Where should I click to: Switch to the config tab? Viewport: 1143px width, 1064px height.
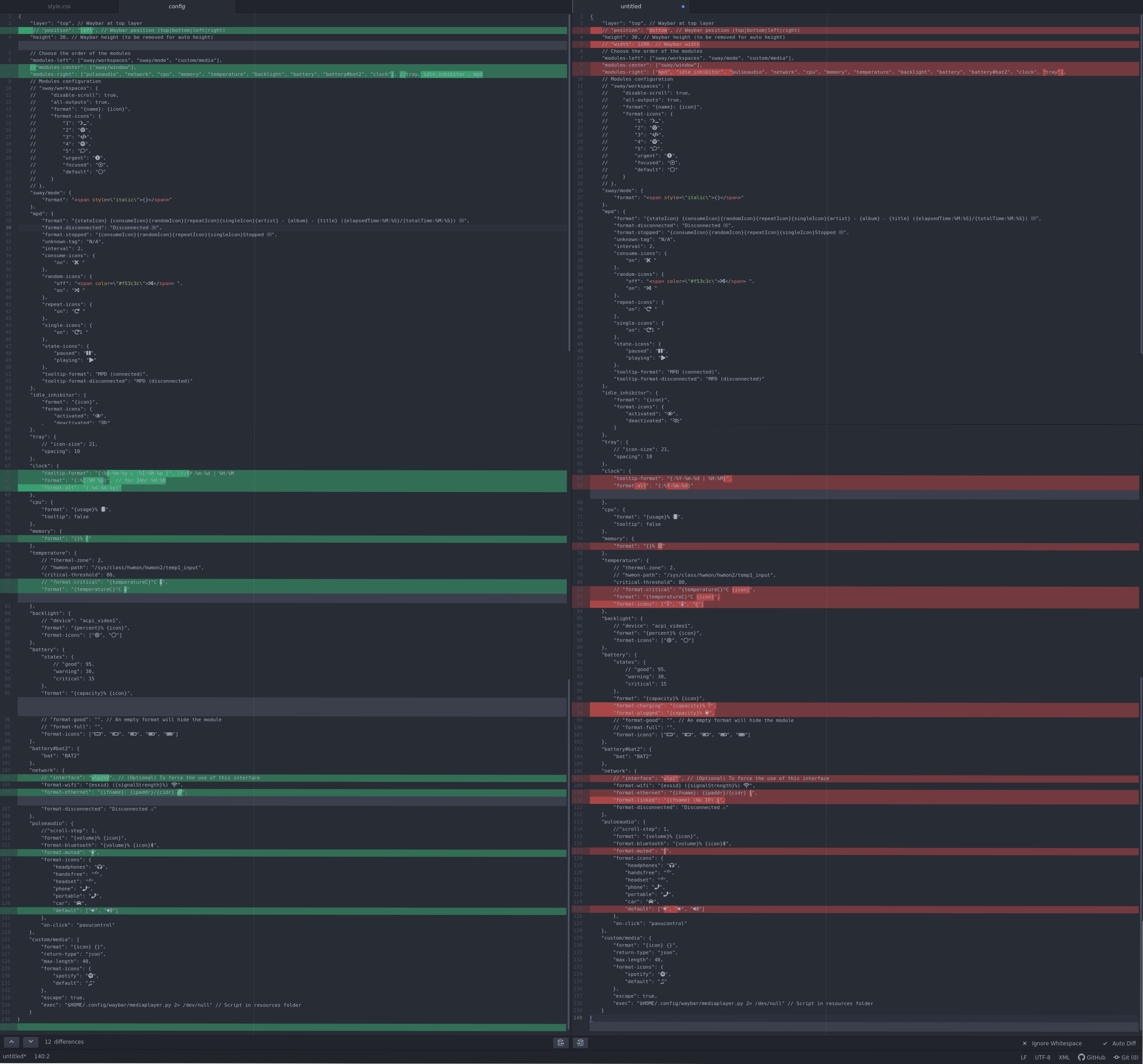(x=177, y=6)
